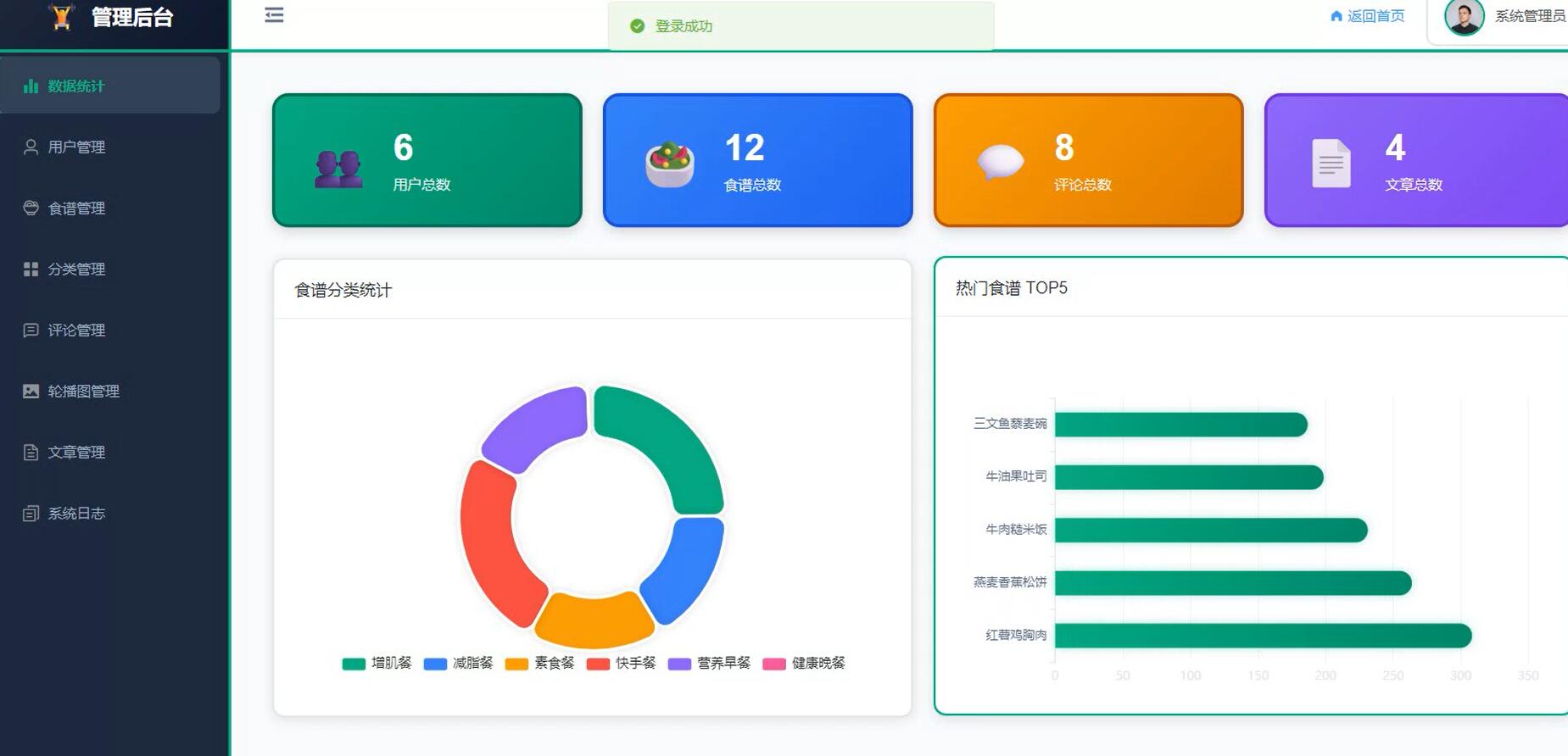1568x756 pixels.
Task: Toggle 营养早餐 legend item
Action: coord(709,663)
